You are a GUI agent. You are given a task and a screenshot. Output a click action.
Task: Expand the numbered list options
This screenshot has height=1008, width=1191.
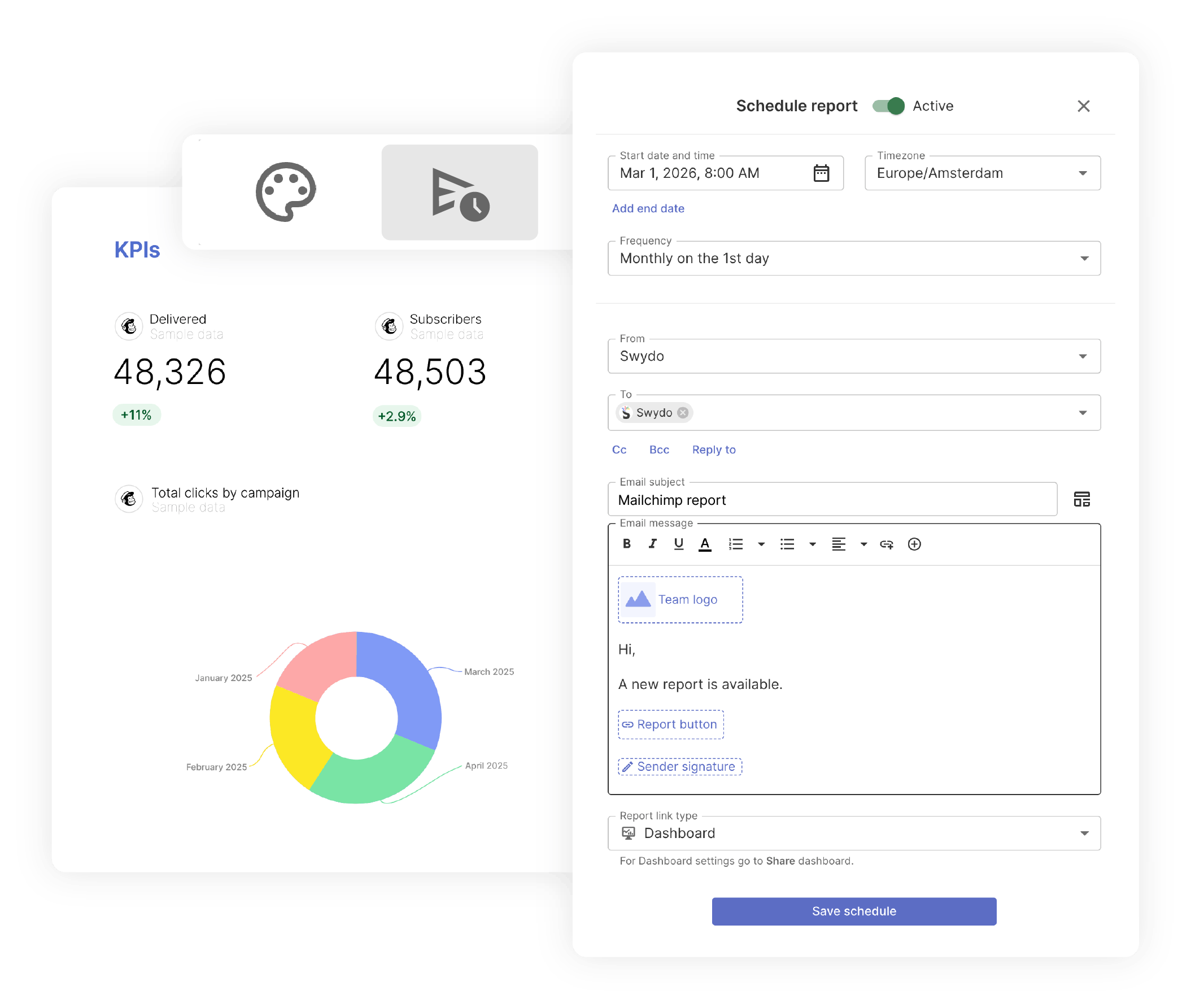point(761,543)
